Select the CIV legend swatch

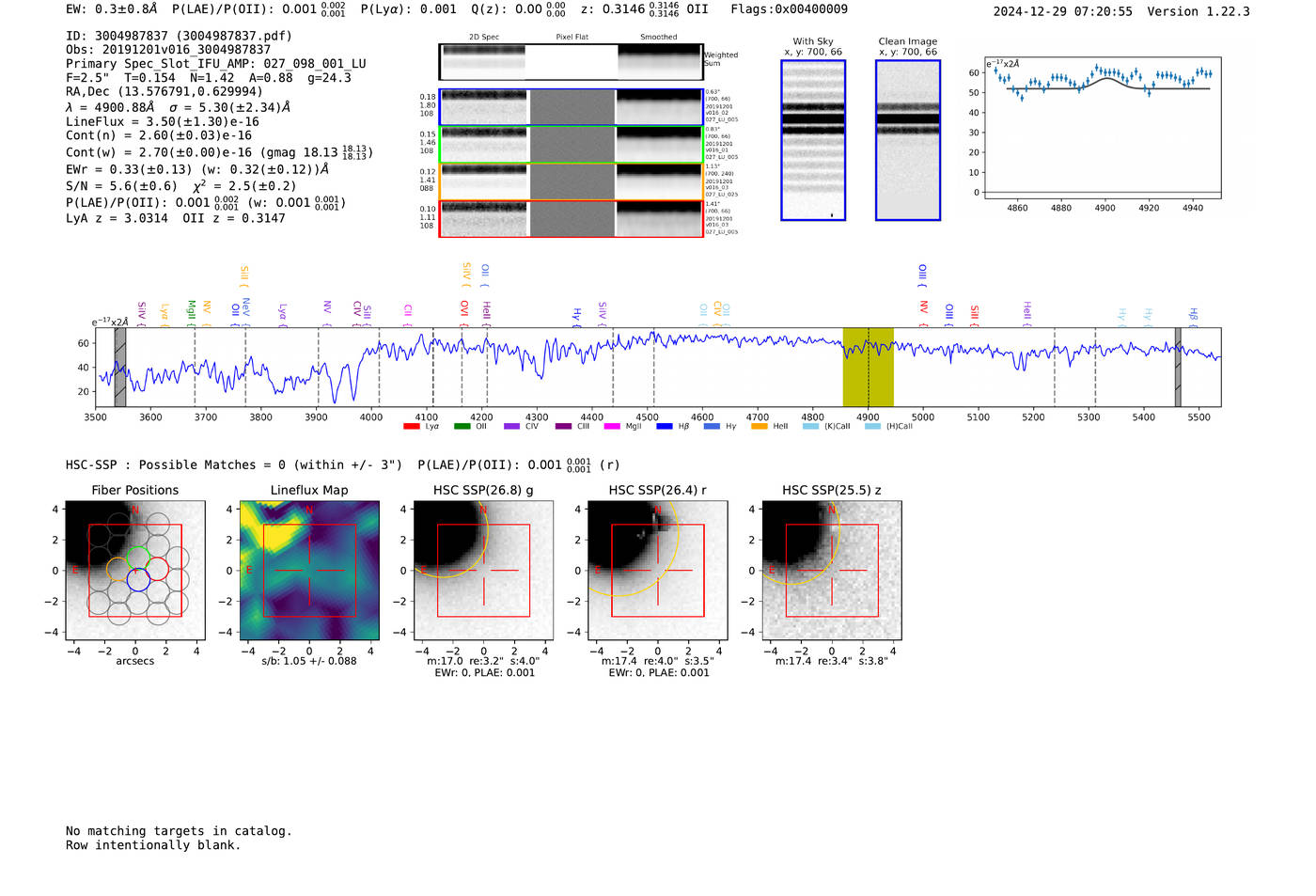click(511, 427)
